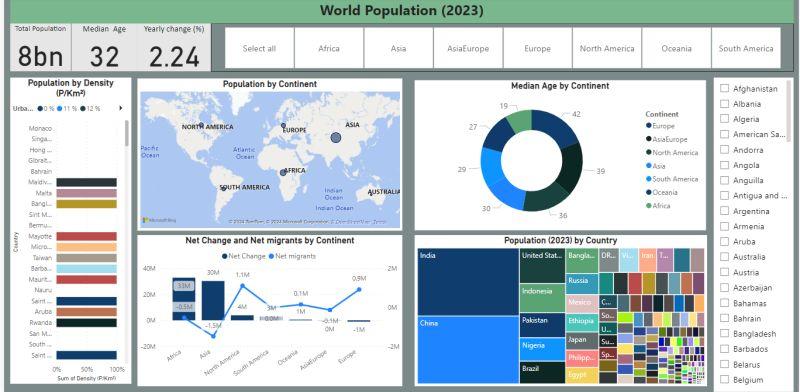Click the Select all slicer button
Screen dimensions: 800x392
[259, 48]
